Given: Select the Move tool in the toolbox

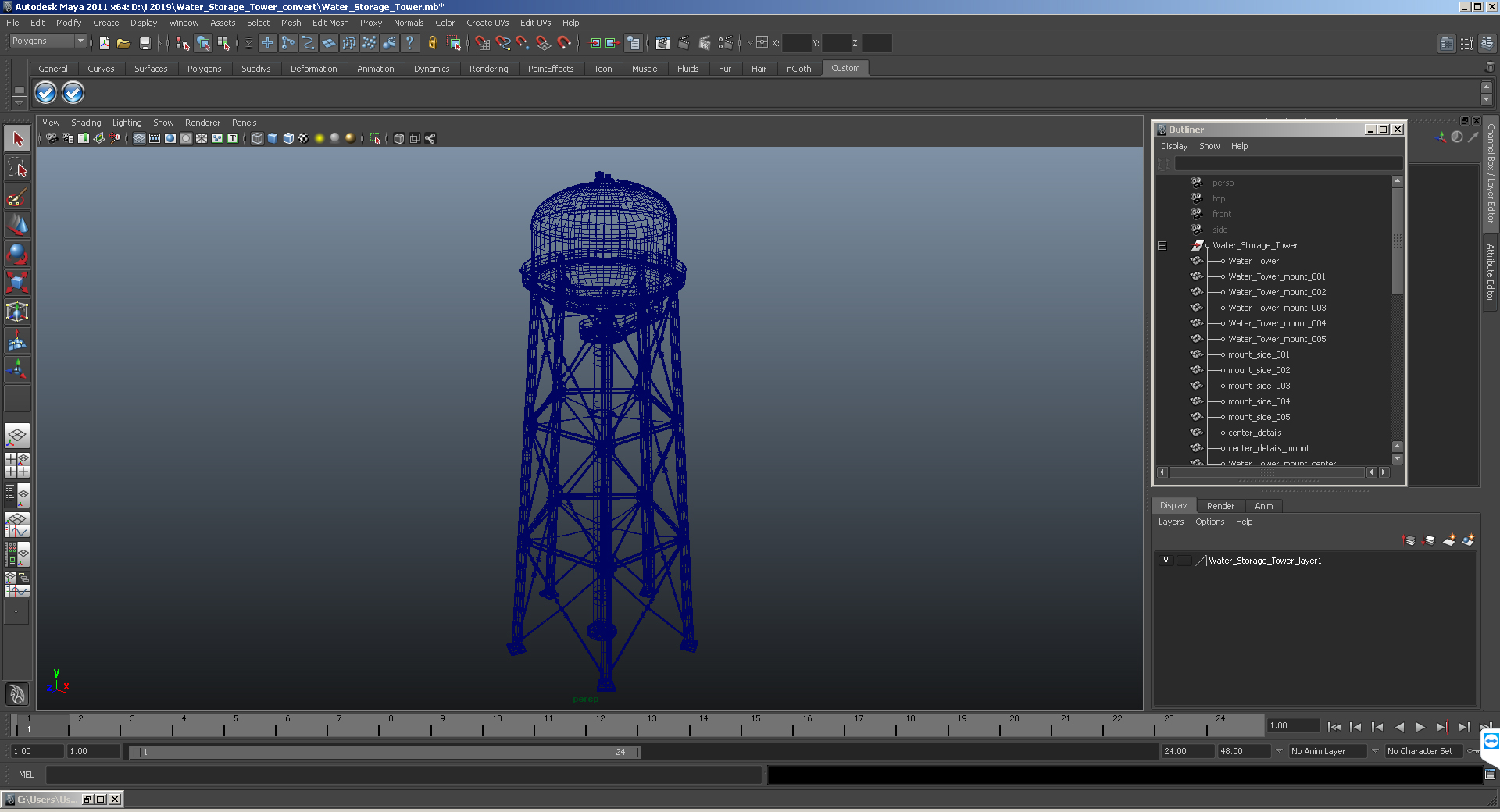Looking at the screenshot, I should click(x=17, y=225).
